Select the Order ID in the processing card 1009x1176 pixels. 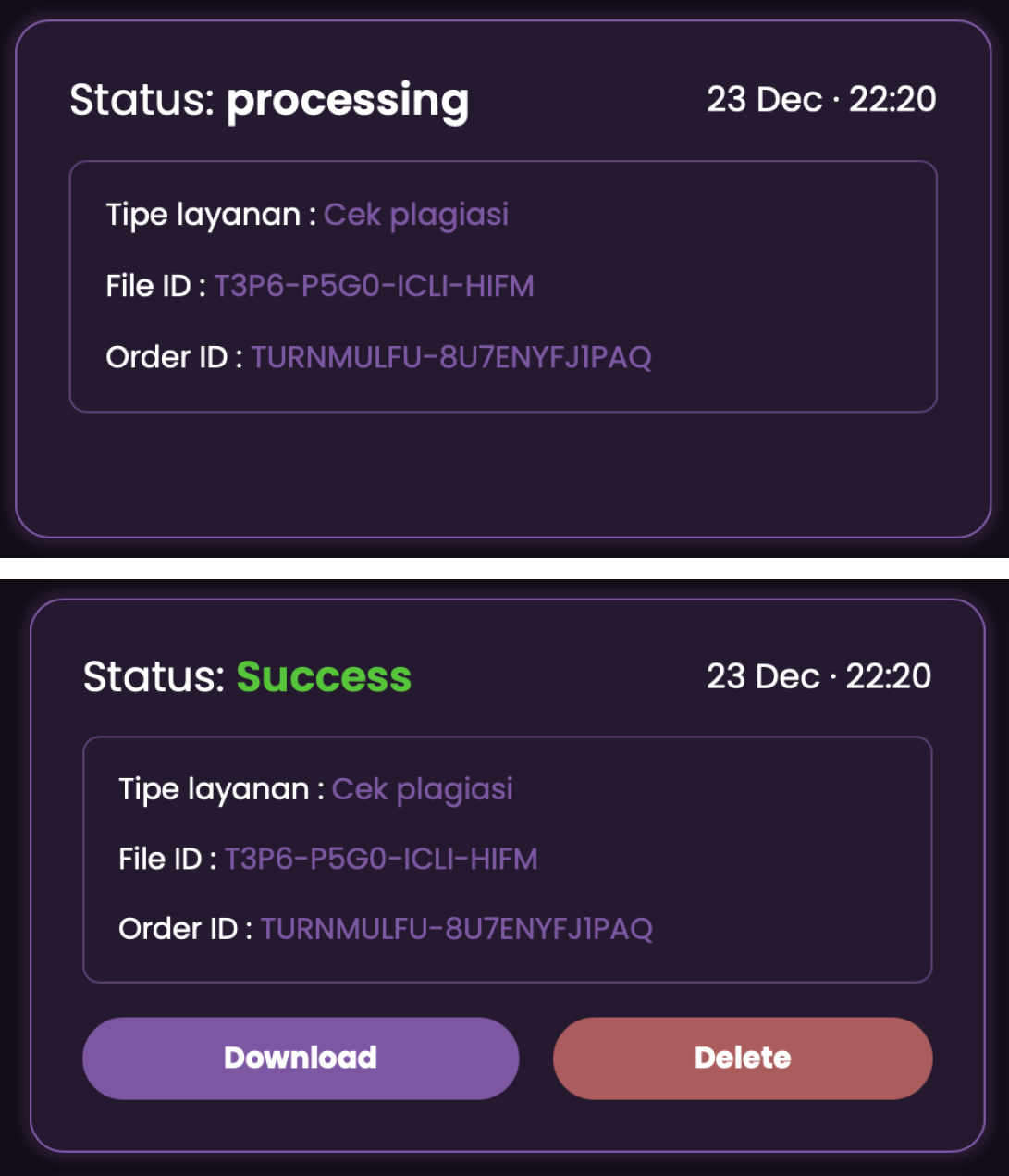(x=451, y=357)
